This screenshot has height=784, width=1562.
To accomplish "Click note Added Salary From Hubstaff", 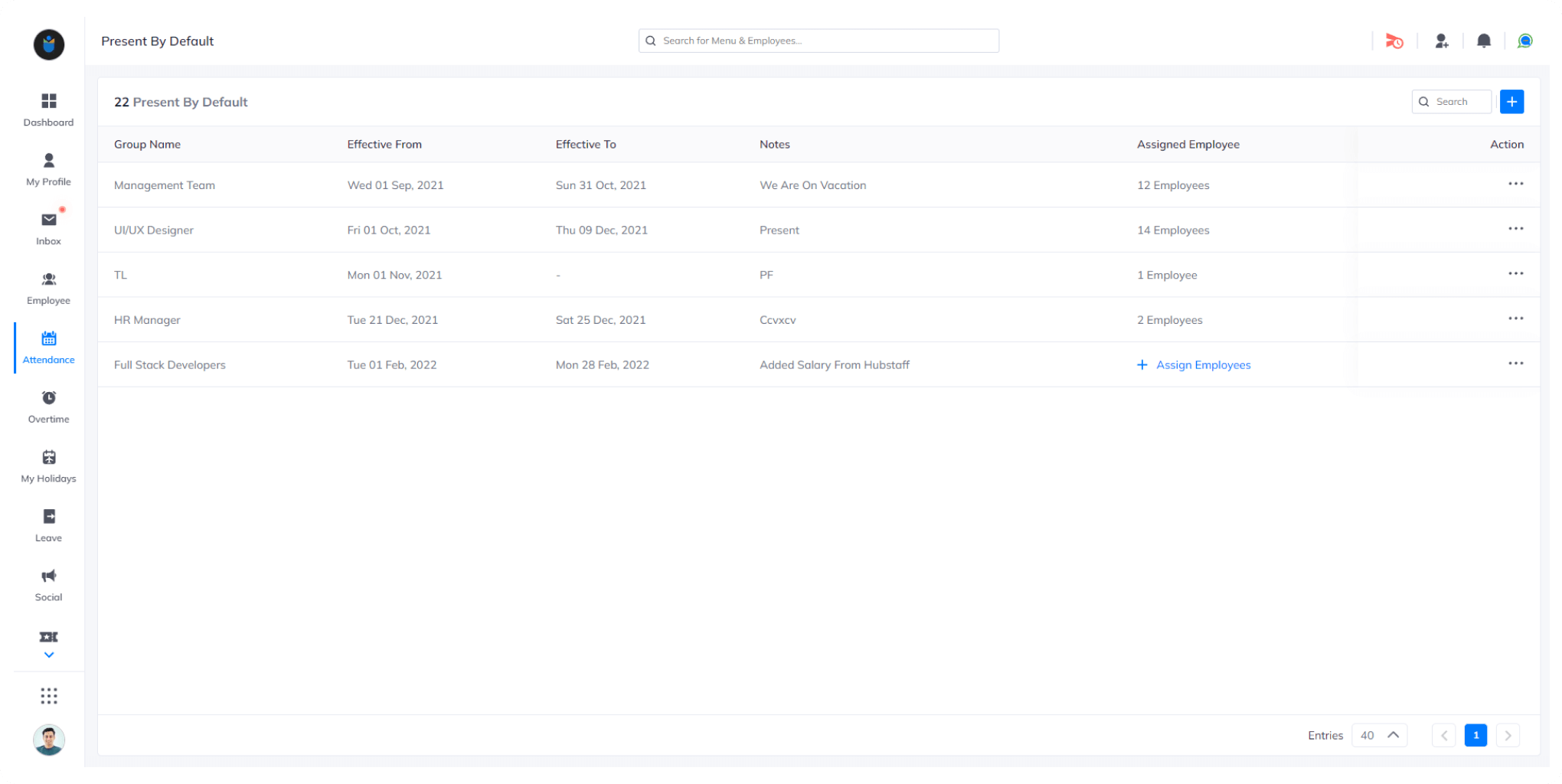I will [x=835, y=365].
